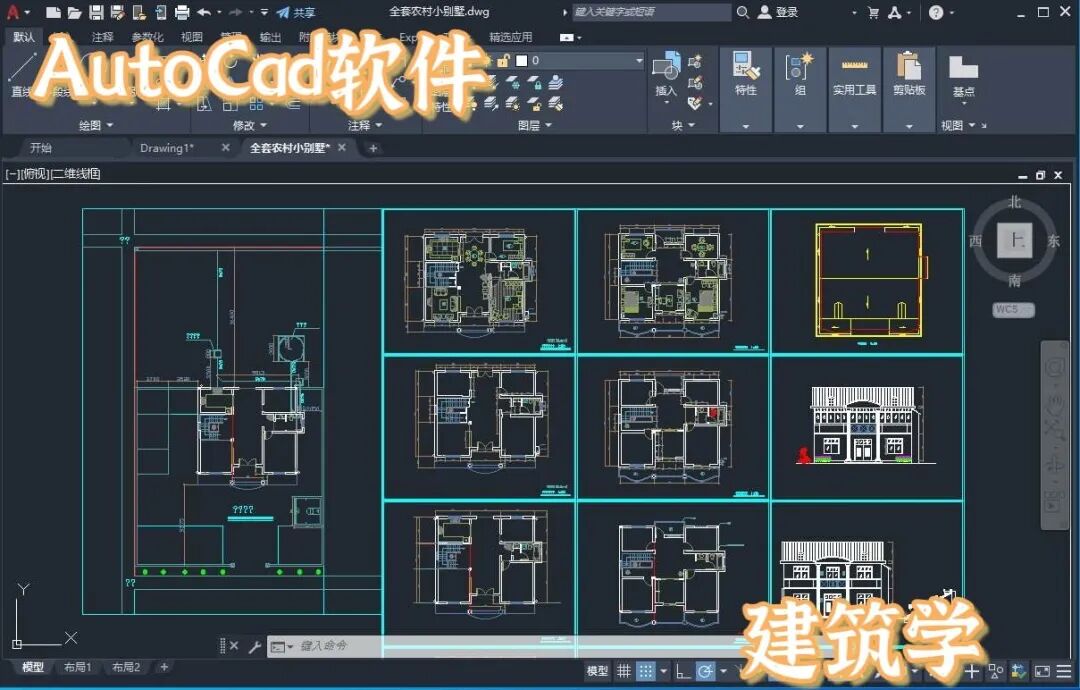Open the Undo history dropdown arrow
Viewport: 1080px width, 690px height.
(x=220, y=12)
